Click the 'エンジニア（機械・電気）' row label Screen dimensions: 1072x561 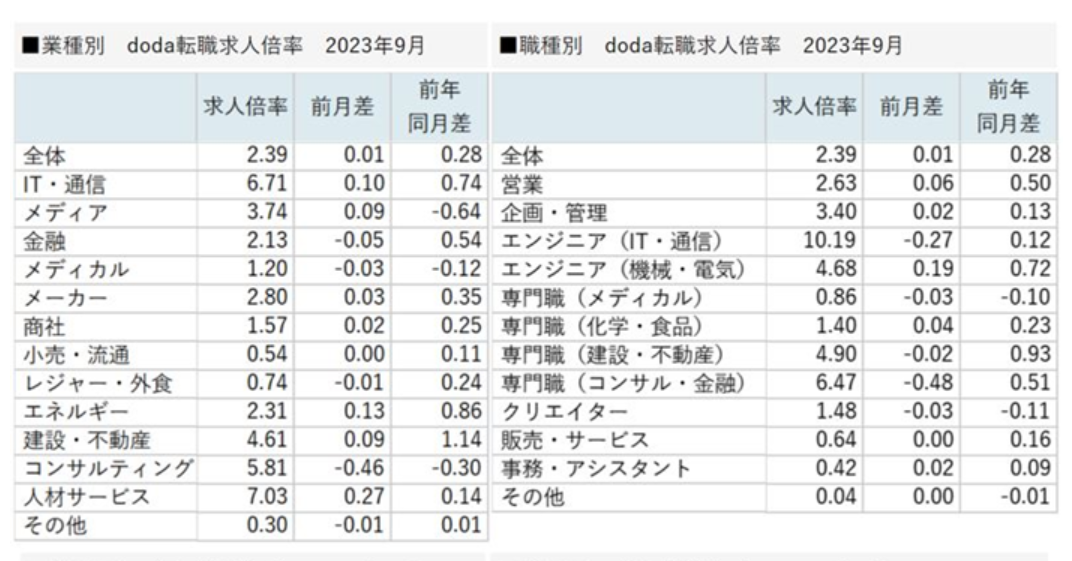click(623, 270)
